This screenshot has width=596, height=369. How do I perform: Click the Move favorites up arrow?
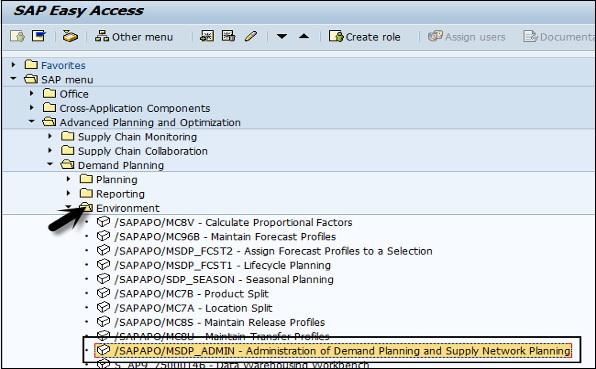tap(304, 36)
